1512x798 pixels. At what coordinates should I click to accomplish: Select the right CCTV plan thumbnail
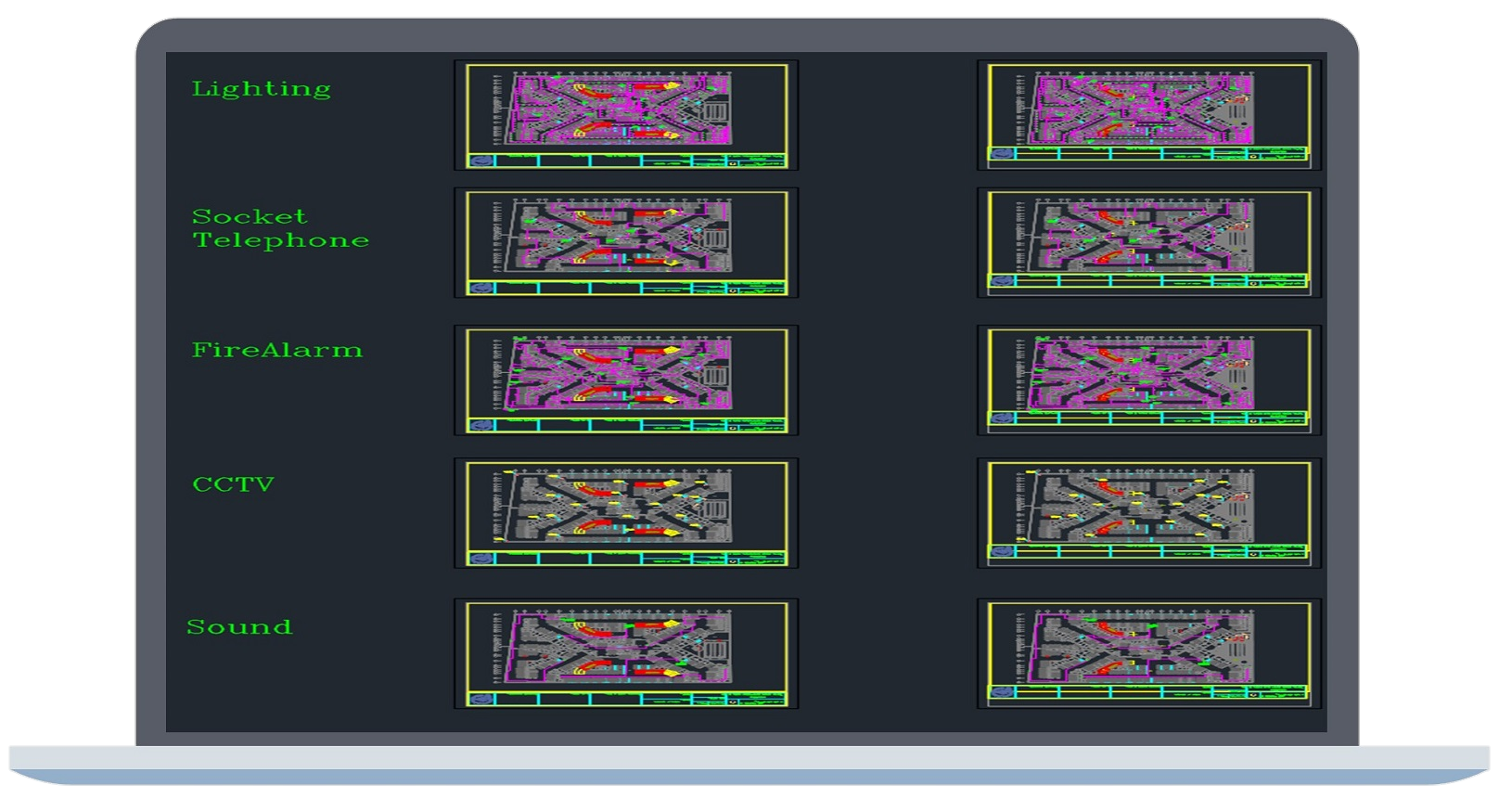(1148, 512)
